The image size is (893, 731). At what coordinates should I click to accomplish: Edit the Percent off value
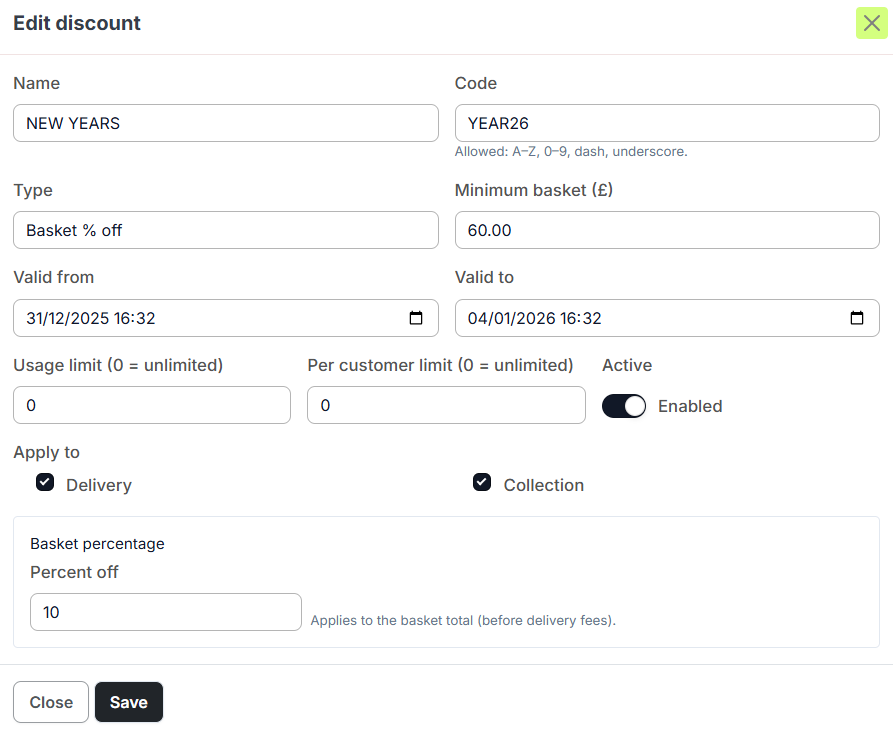166,612
